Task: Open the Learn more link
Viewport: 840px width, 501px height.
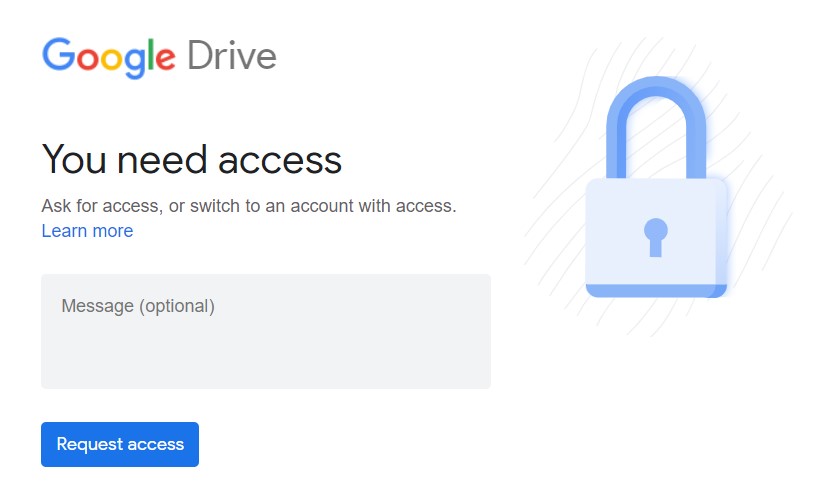Action: 87,231
